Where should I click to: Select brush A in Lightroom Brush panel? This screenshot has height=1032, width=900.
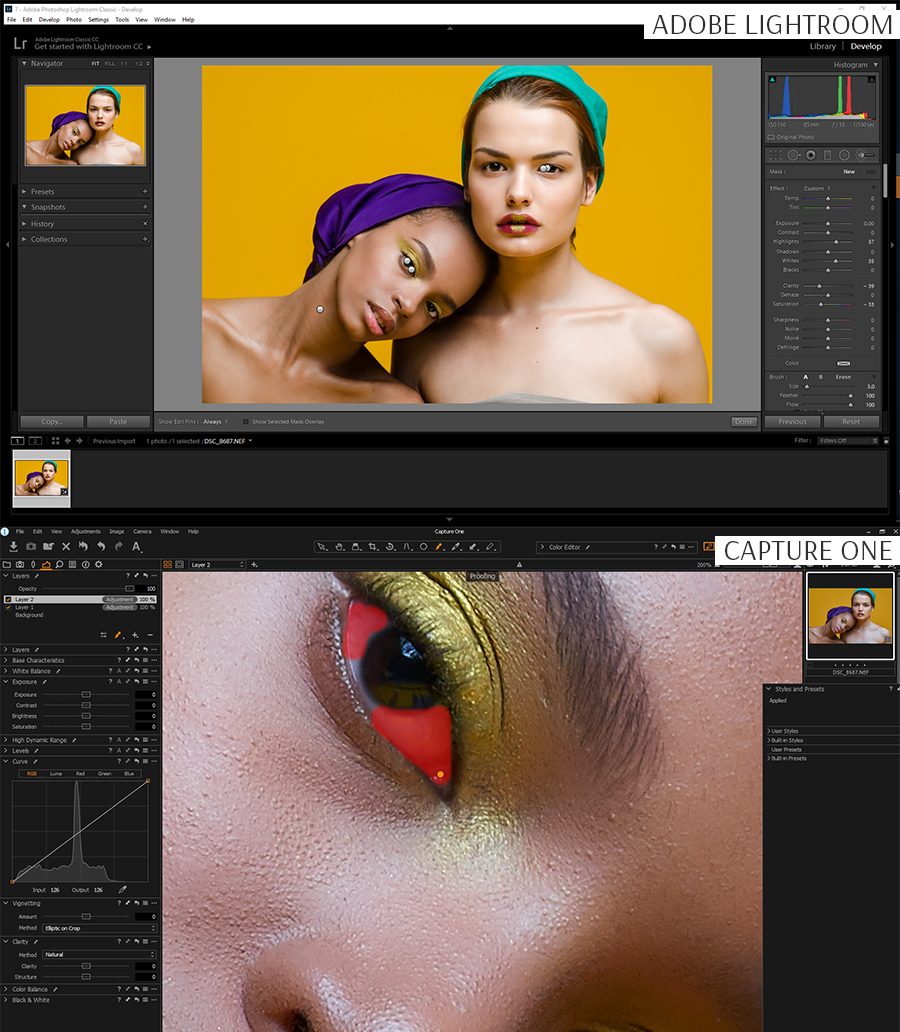pyautogui.click(x=805, y=377)
